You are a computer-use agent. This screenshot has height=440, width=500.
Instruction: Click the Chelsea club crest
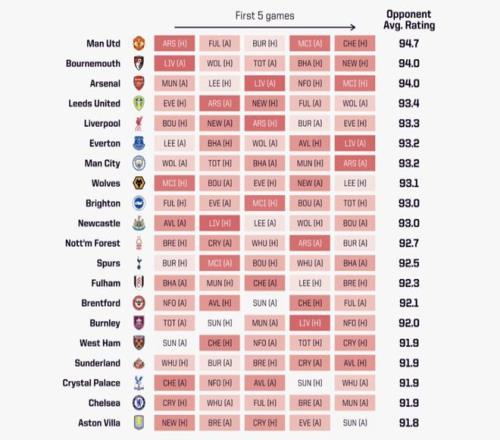pos(139,403)
